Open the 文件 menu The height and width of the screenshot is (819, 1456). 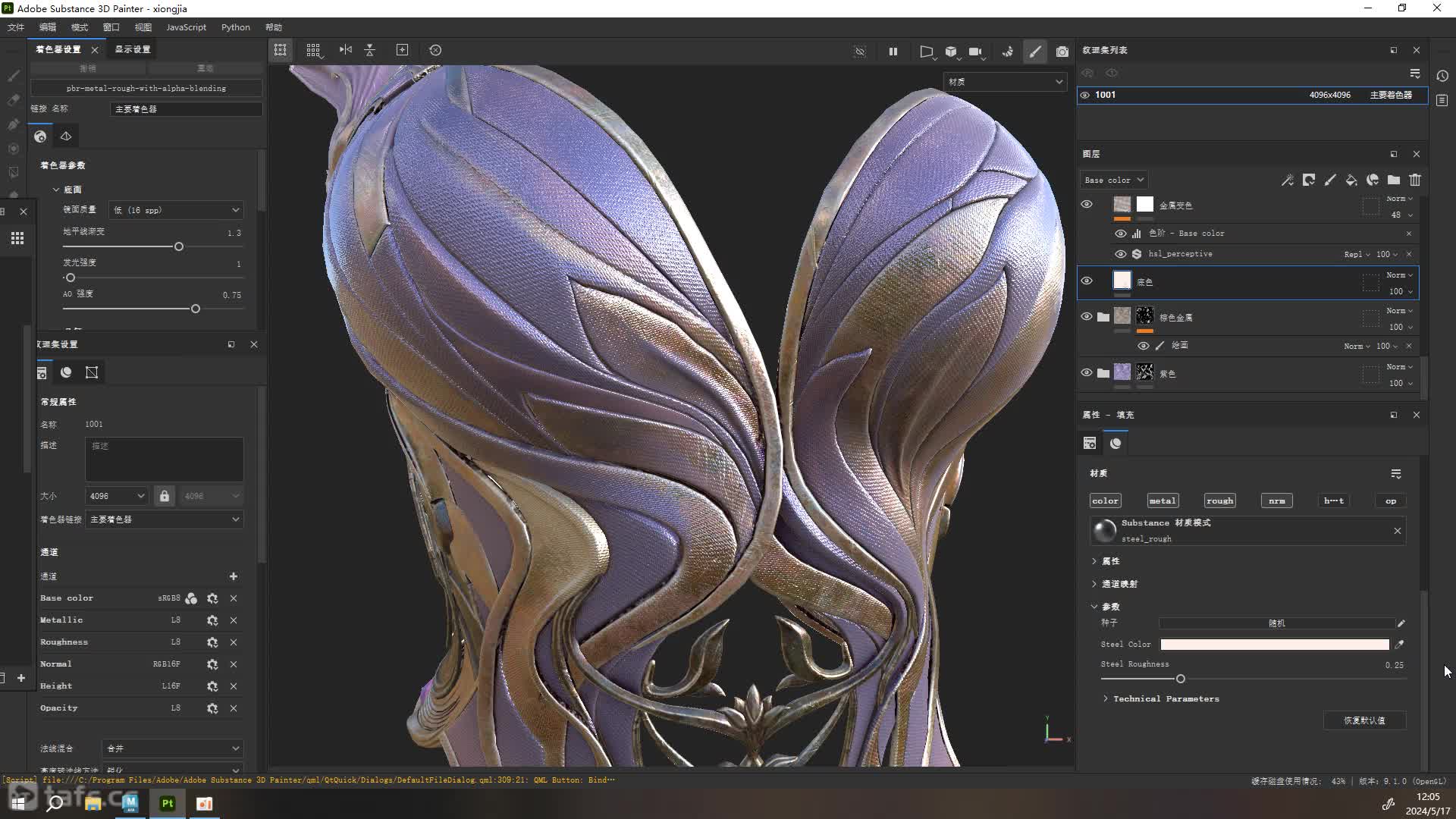click(x=16, y=27)
